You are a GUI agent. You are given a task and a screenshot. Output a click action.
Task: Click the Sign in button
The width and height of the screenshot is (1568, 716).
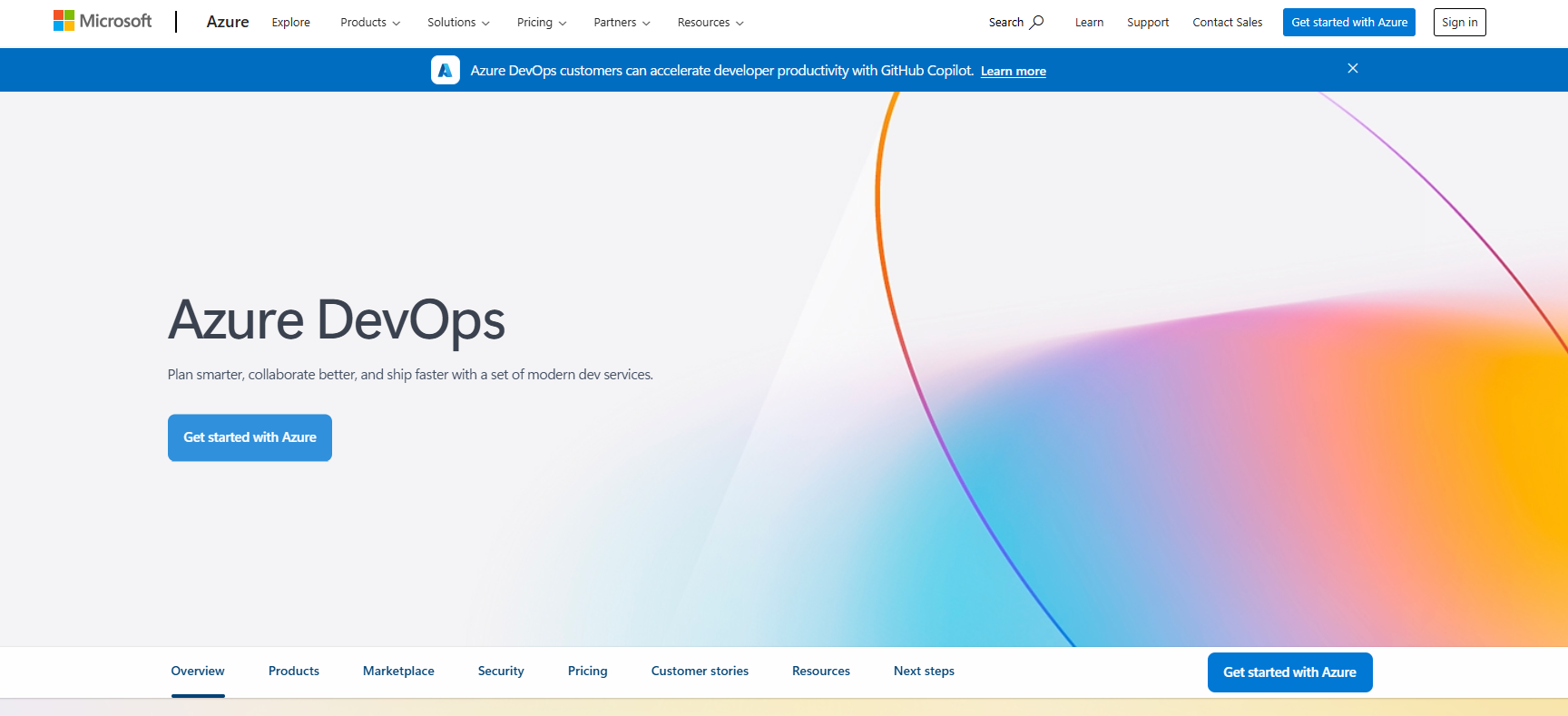[1459, 23]
